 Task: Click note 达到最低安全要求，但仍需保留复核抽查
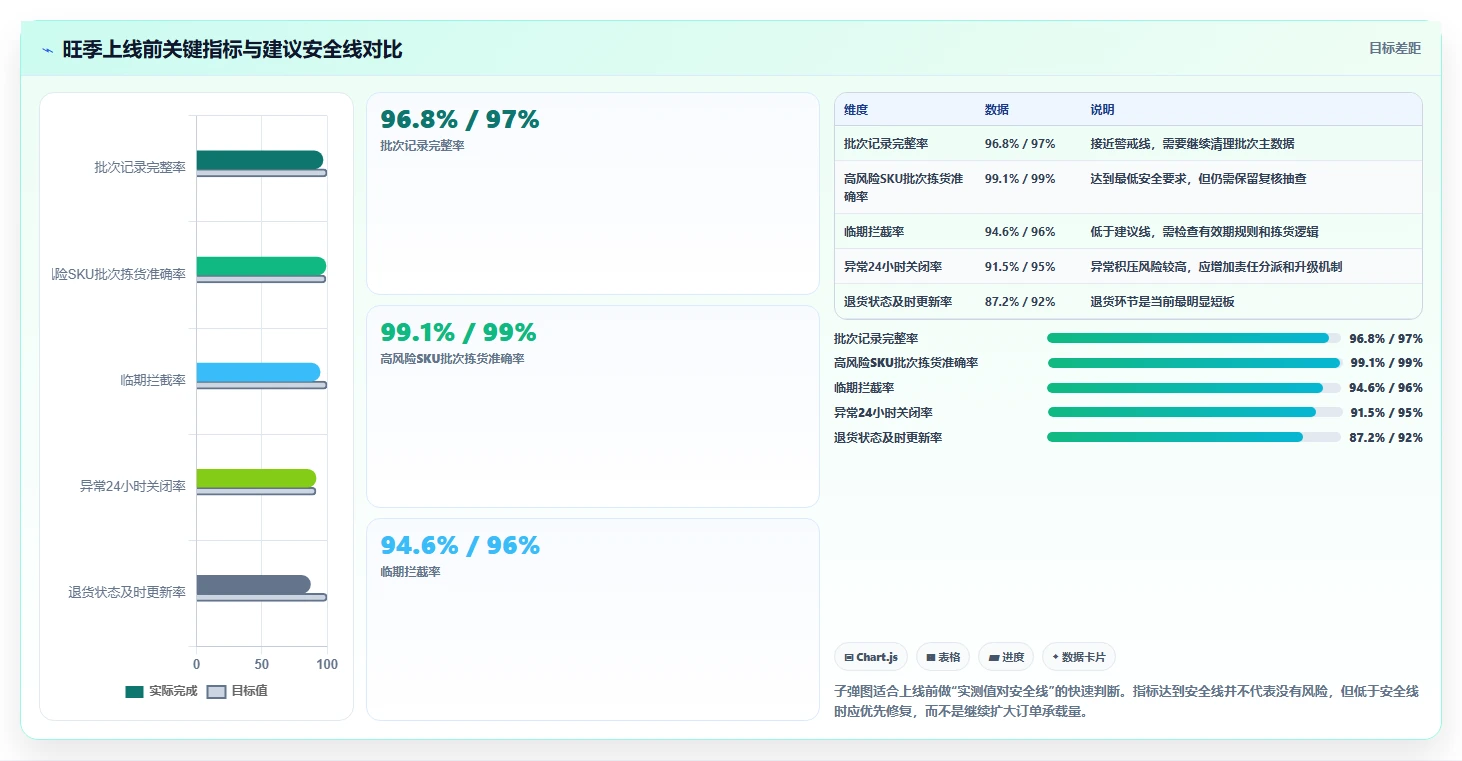1199,179
